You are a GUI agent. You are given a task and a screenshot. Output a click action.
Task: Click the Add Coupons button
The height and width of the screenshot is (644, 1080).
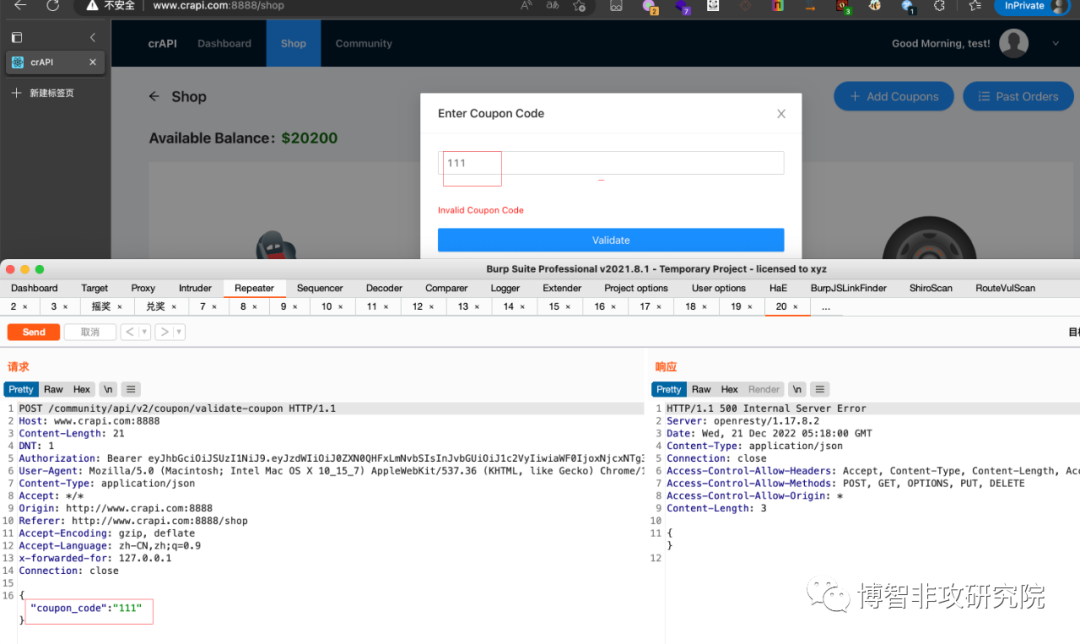[893, 96]
